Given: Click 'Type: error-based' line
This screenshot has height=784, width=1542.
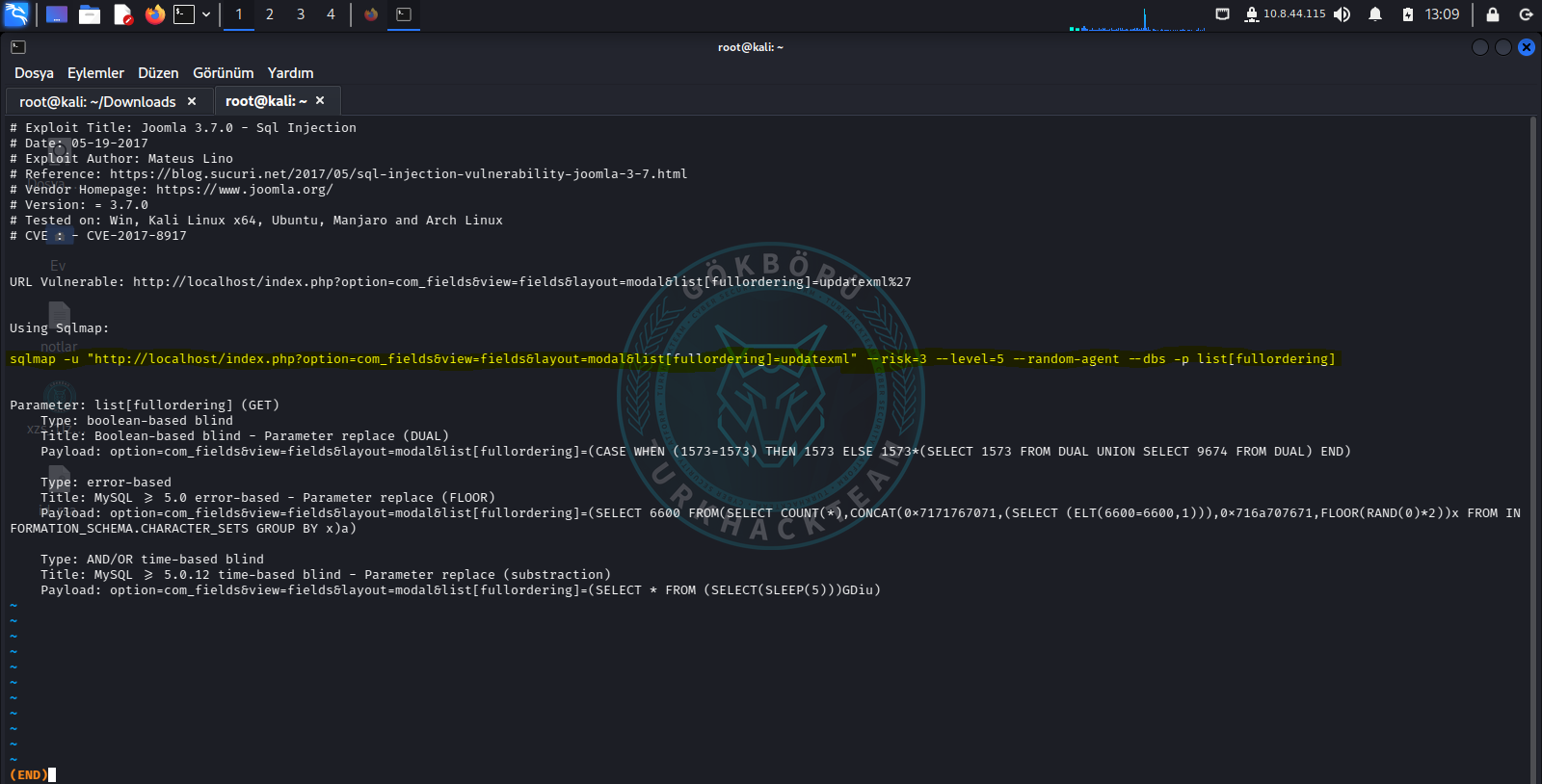Looking at the screenshot, I should 106,483.
